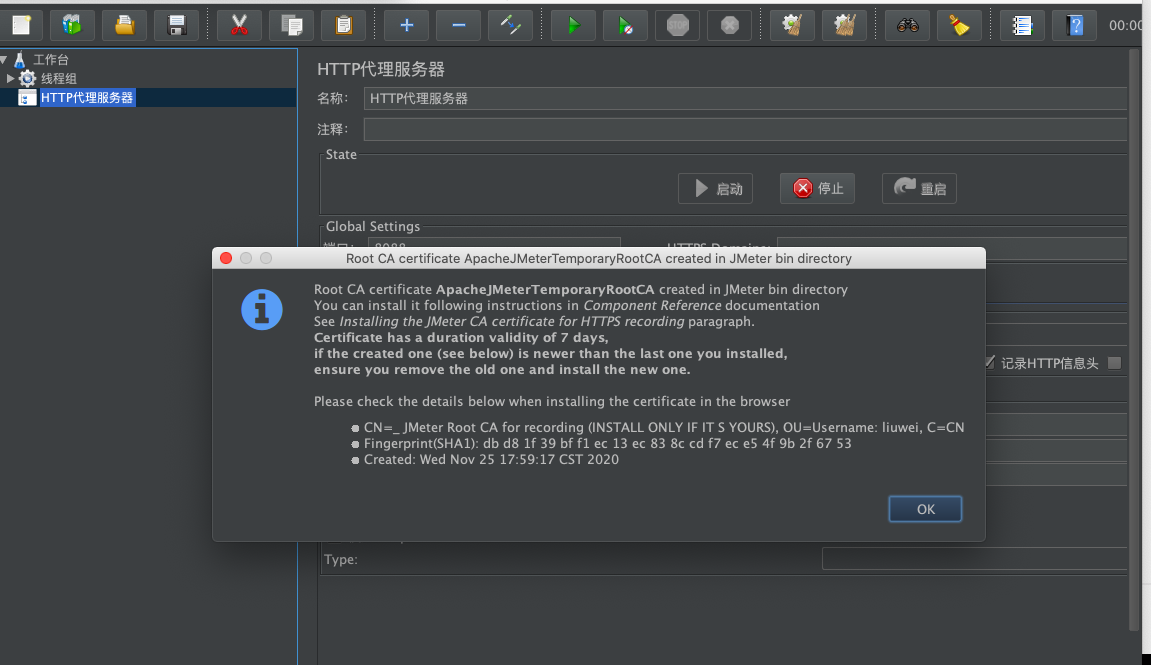Toggle the 记录HTTP信息头 checkbox
This screenshot has width=1151, height=665.
point(990,363)
